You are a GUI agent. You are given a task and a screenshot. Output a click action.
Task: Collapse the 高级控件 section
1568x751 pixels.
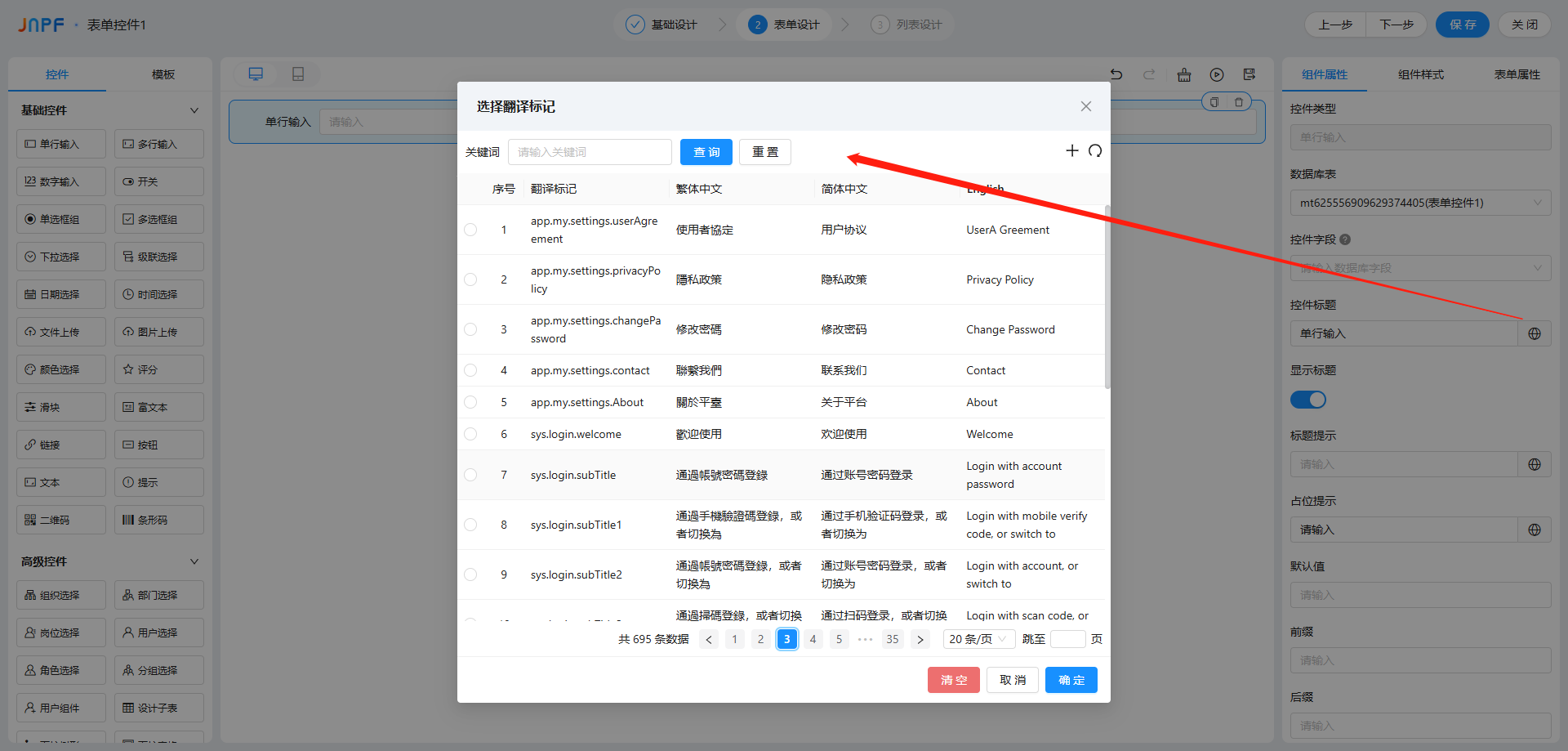tap(194, 561)
